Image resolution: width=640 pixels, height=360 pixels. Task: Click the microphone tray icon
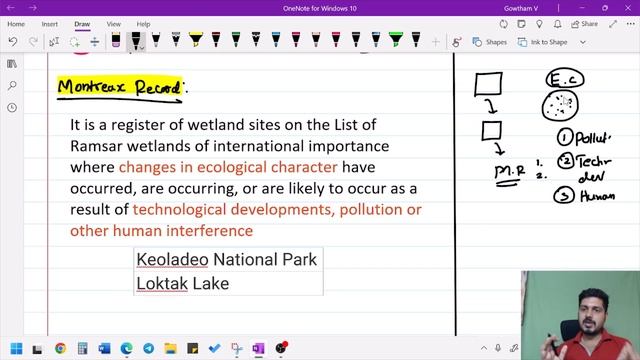(498, 348)
